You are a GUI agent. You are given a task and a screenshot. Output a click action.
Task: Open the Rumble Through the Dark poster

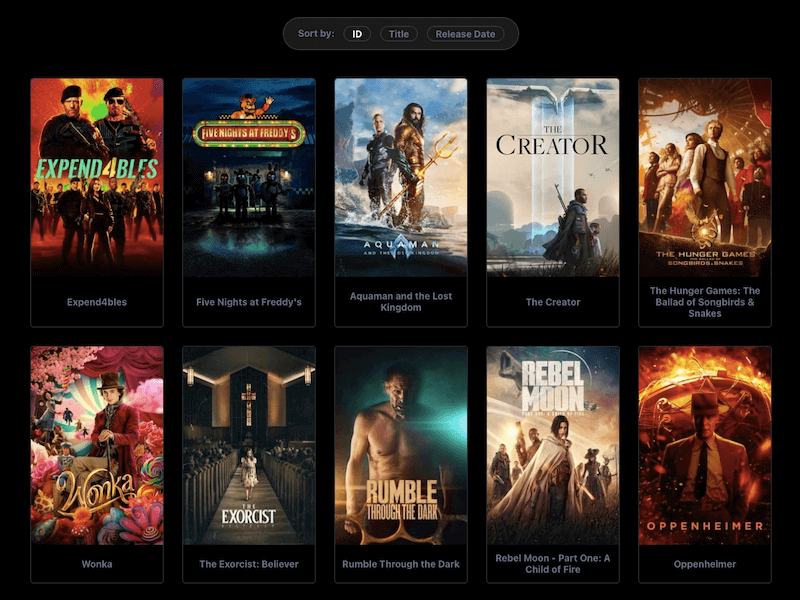401,446
